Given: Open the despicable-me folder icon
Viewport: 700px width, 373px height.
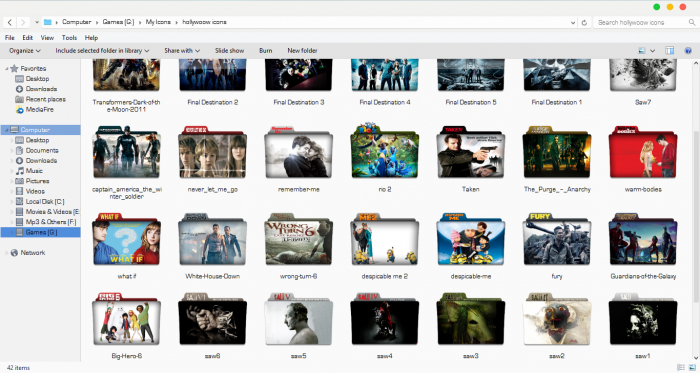Looking at the screenshot, I should pyautogui.click(x=471, y=239).
